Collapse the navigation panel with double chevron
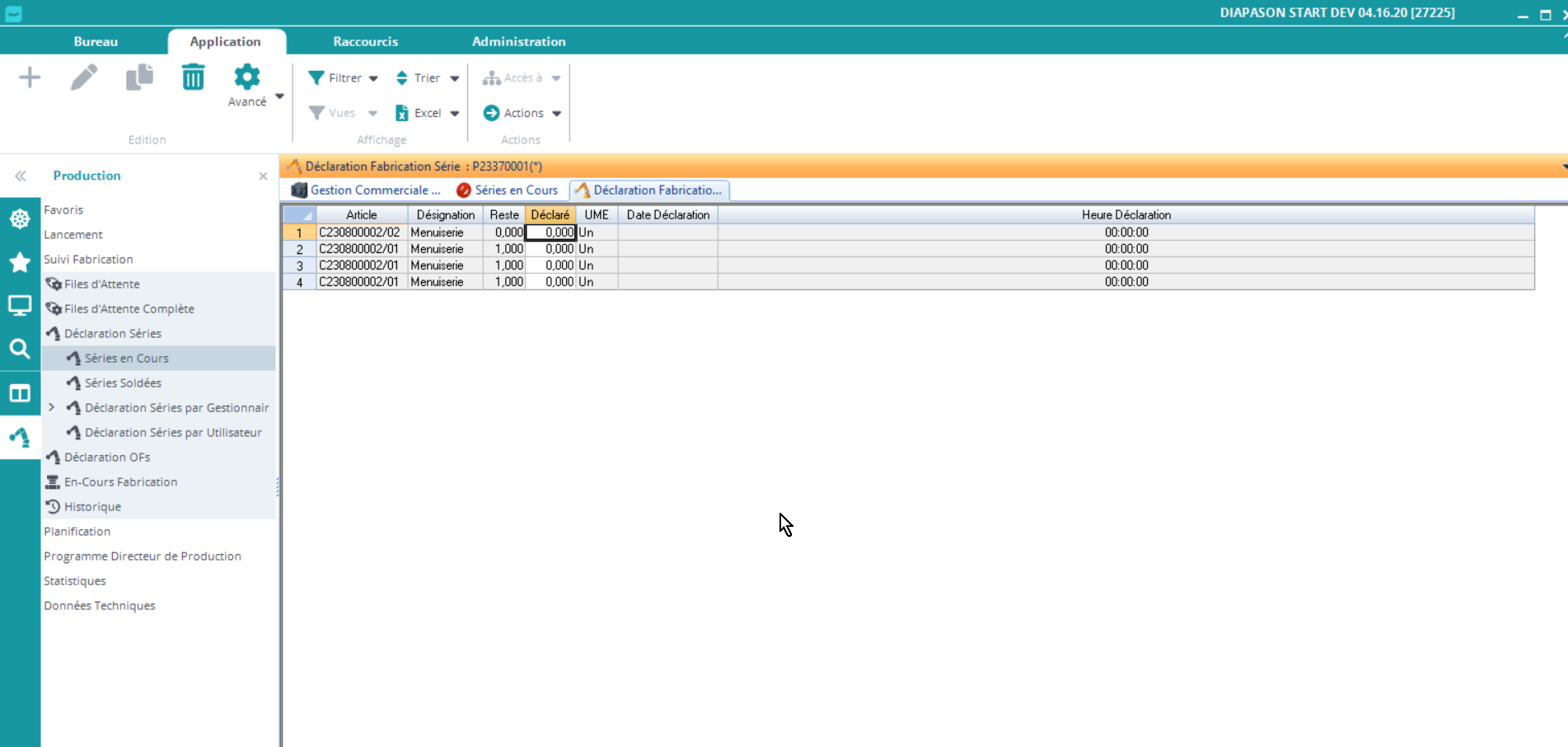 tap(21, 176)
